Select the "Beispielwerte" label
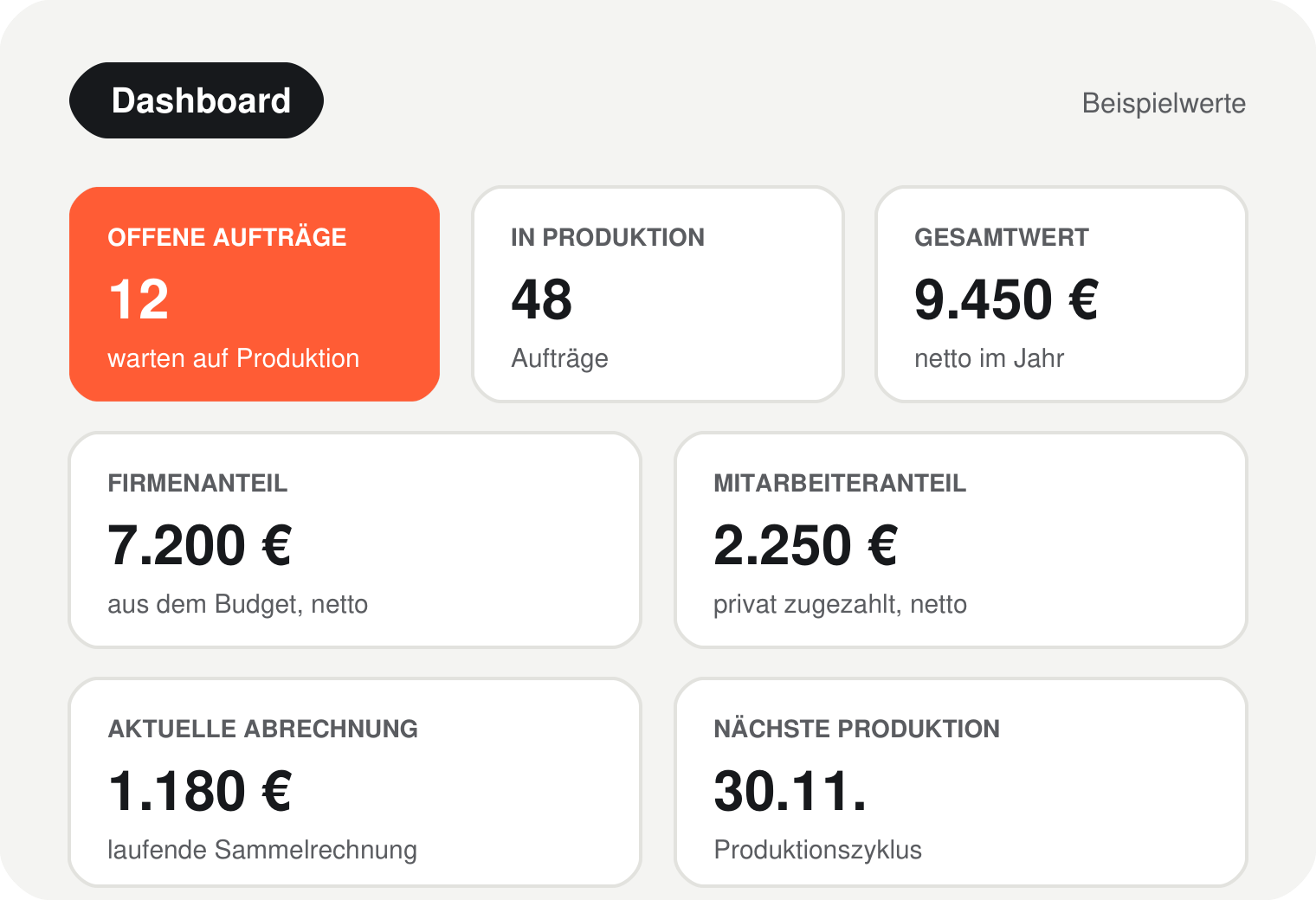1316x900 pixels. tap(1164, 104)
